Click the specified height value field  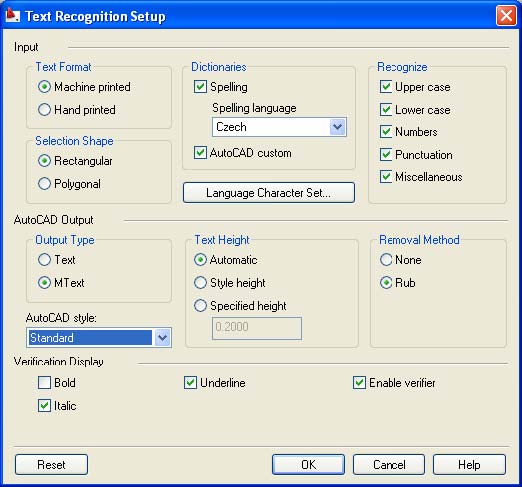pyautogui.click(x=257, y=328)
